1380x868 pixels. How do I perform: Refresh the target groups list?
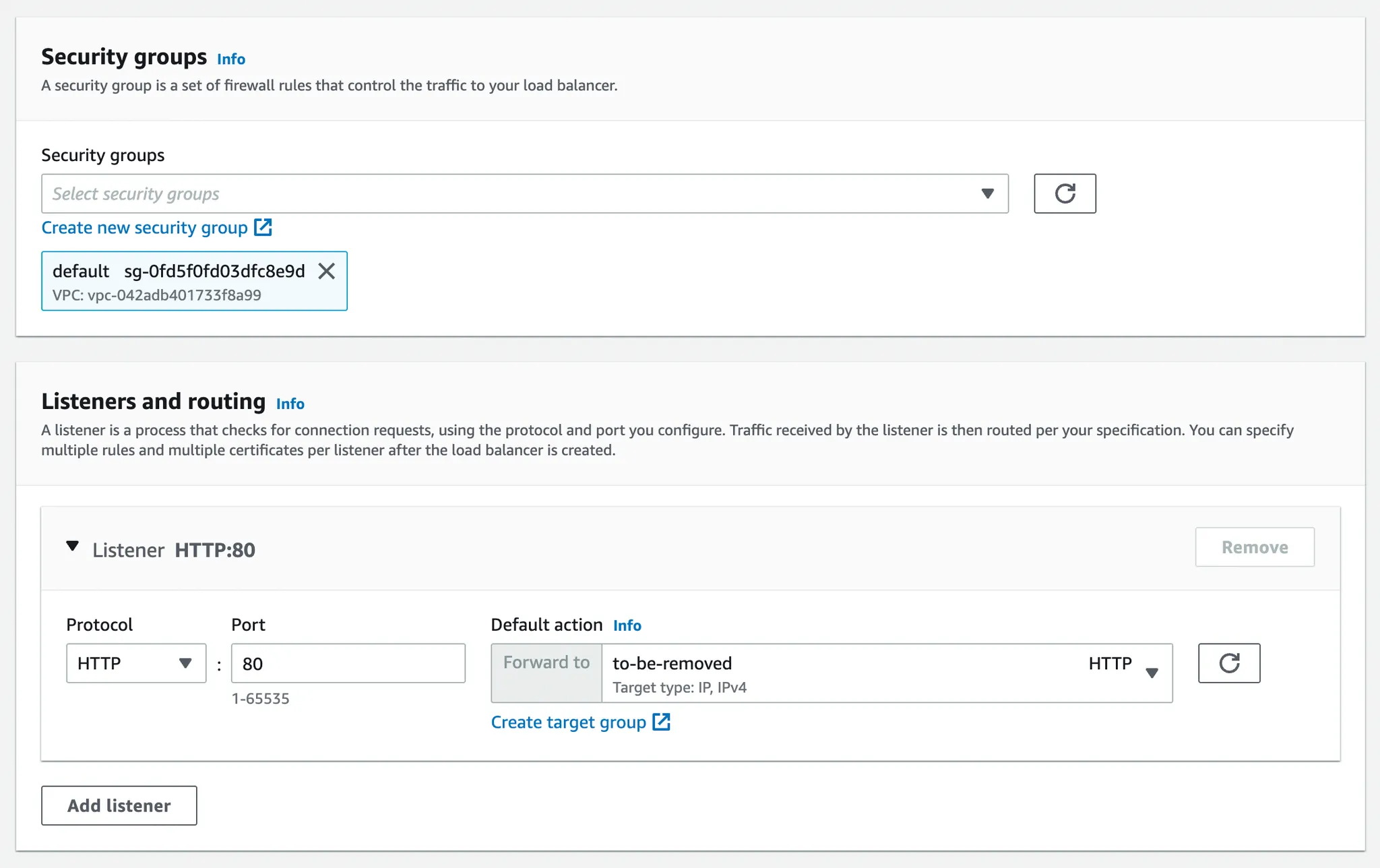click(1228, 663)
